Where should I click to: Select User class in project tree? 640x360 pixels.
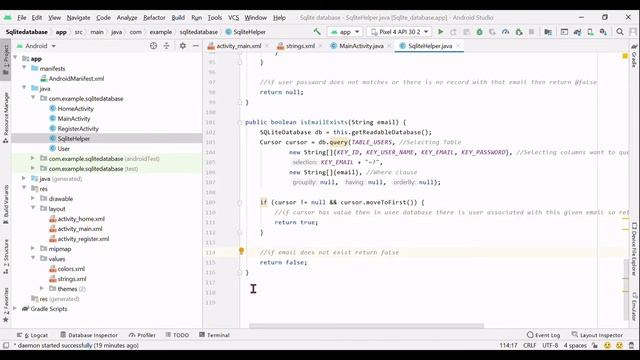coord(63,149)
